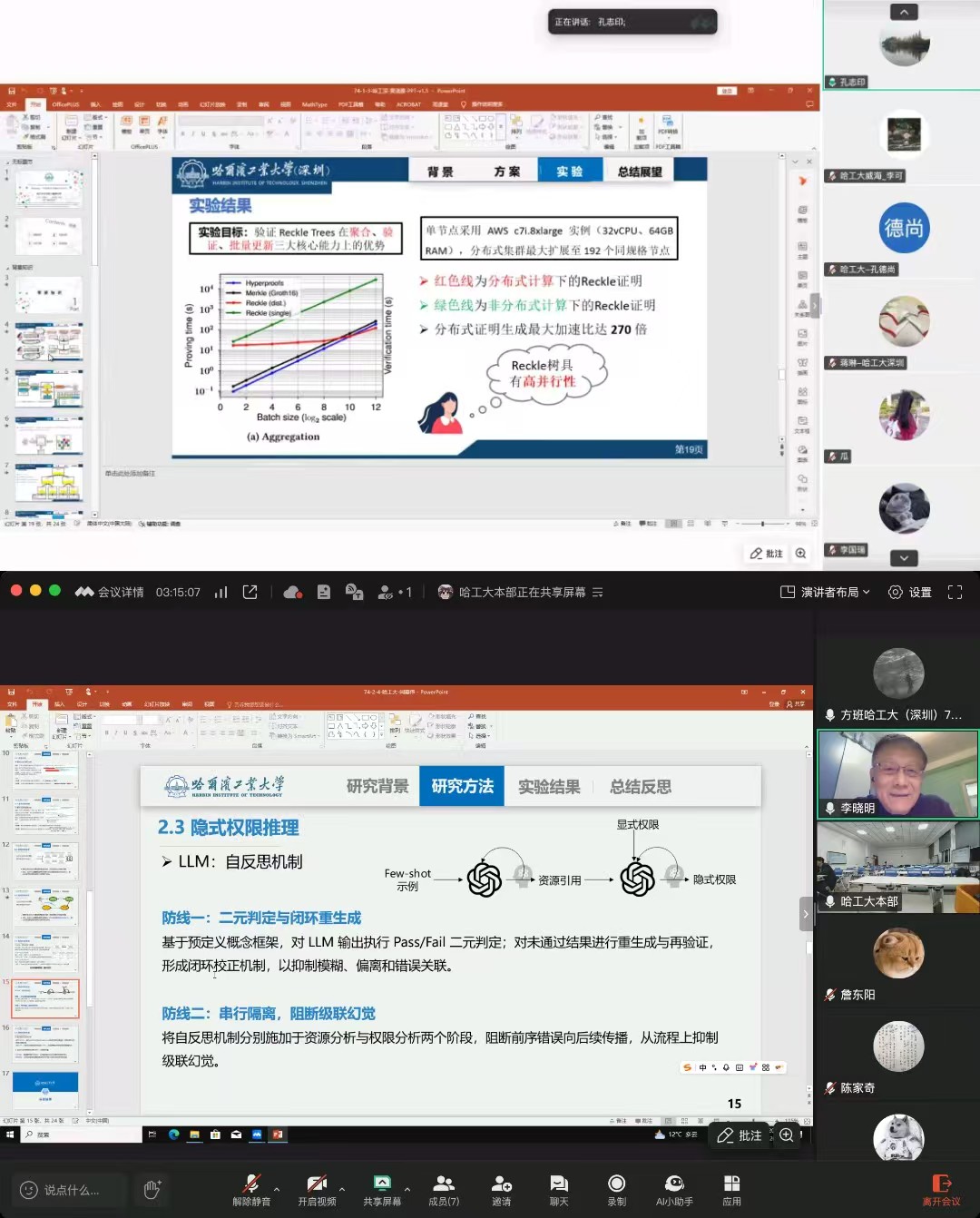The width and height of the screenshot is (980, 1218).
Task: Expand audio options arrow beside 解除静音
Action: 277,1189
